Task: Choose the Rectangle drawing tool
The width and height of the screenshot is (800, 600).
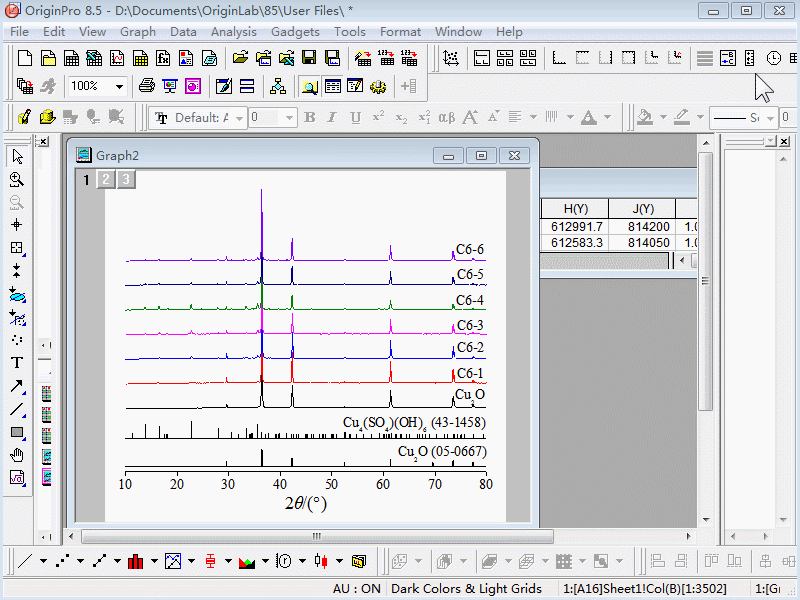Action: coord(17,432)
